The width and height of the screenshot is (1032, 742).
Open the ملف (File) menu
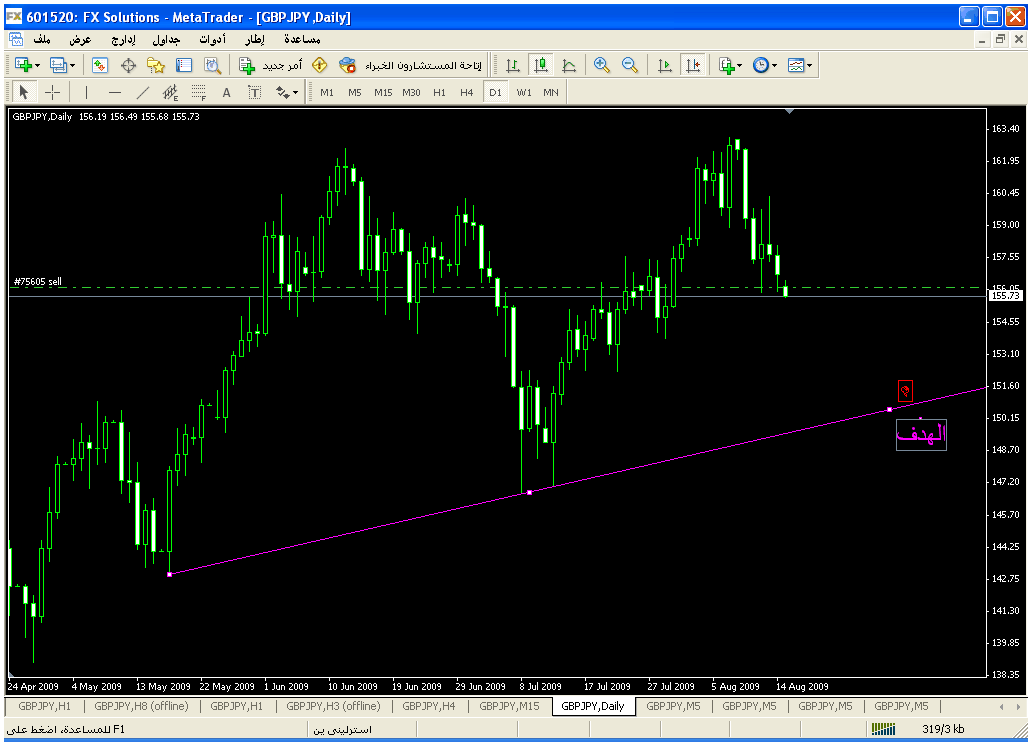(42, 39)
